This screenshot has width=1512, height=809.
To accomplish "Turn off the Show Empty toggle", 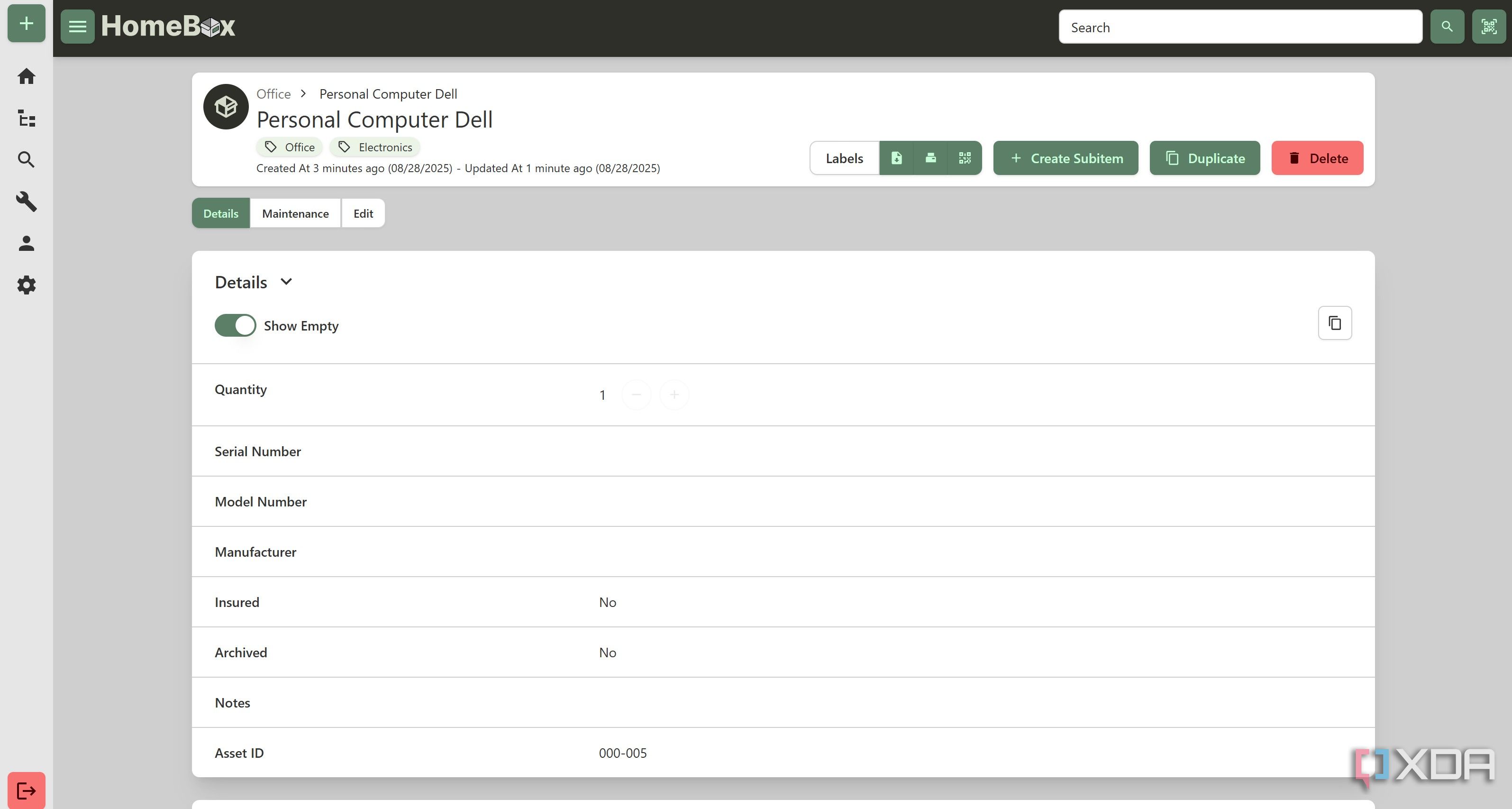I will click(x=236, y=325).
